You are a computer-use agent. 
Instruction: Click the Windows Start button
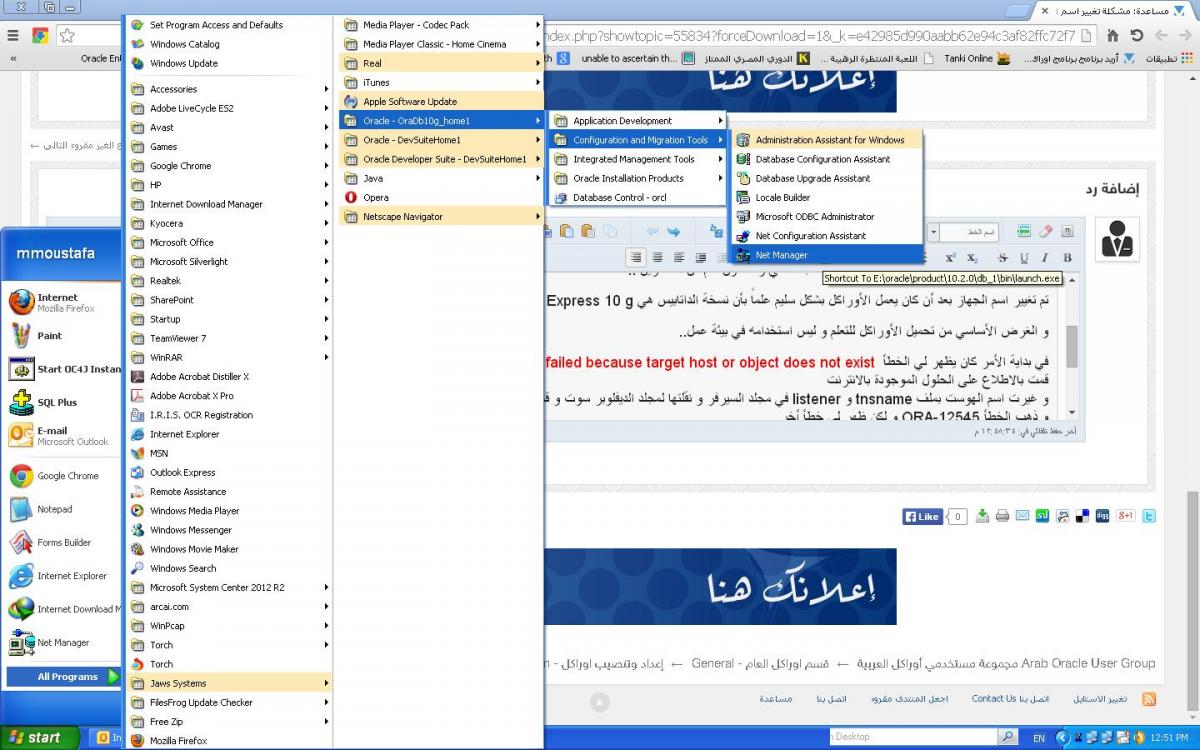37,737
